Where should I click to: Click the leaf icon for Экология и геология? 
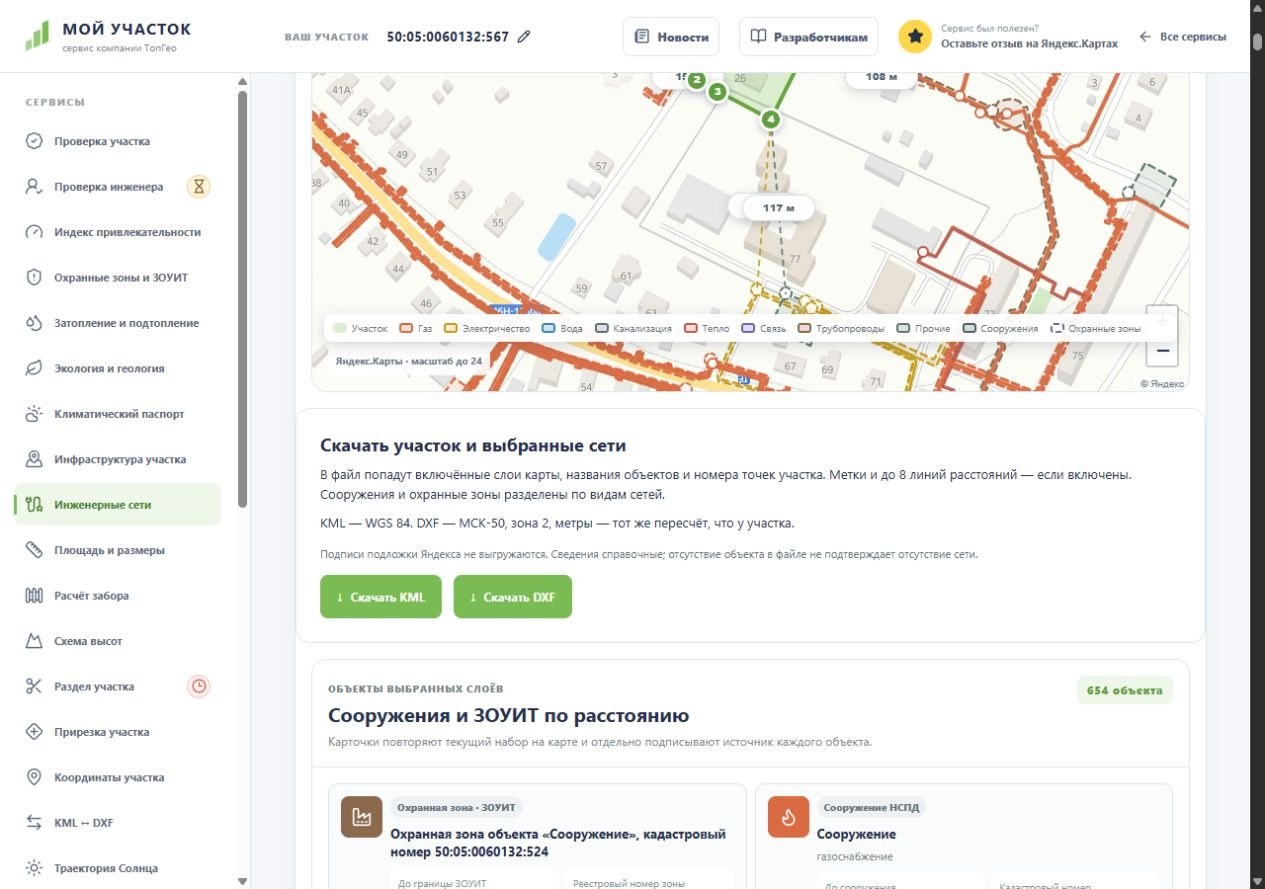[x=34, y=368]
